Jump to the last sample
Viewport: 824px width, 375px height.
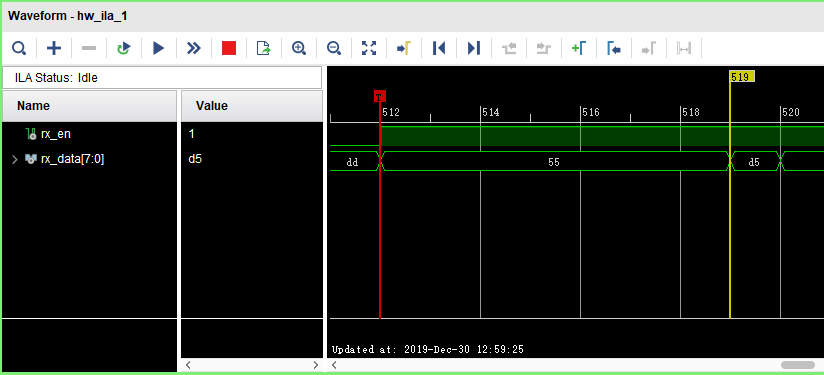(473, 48)
